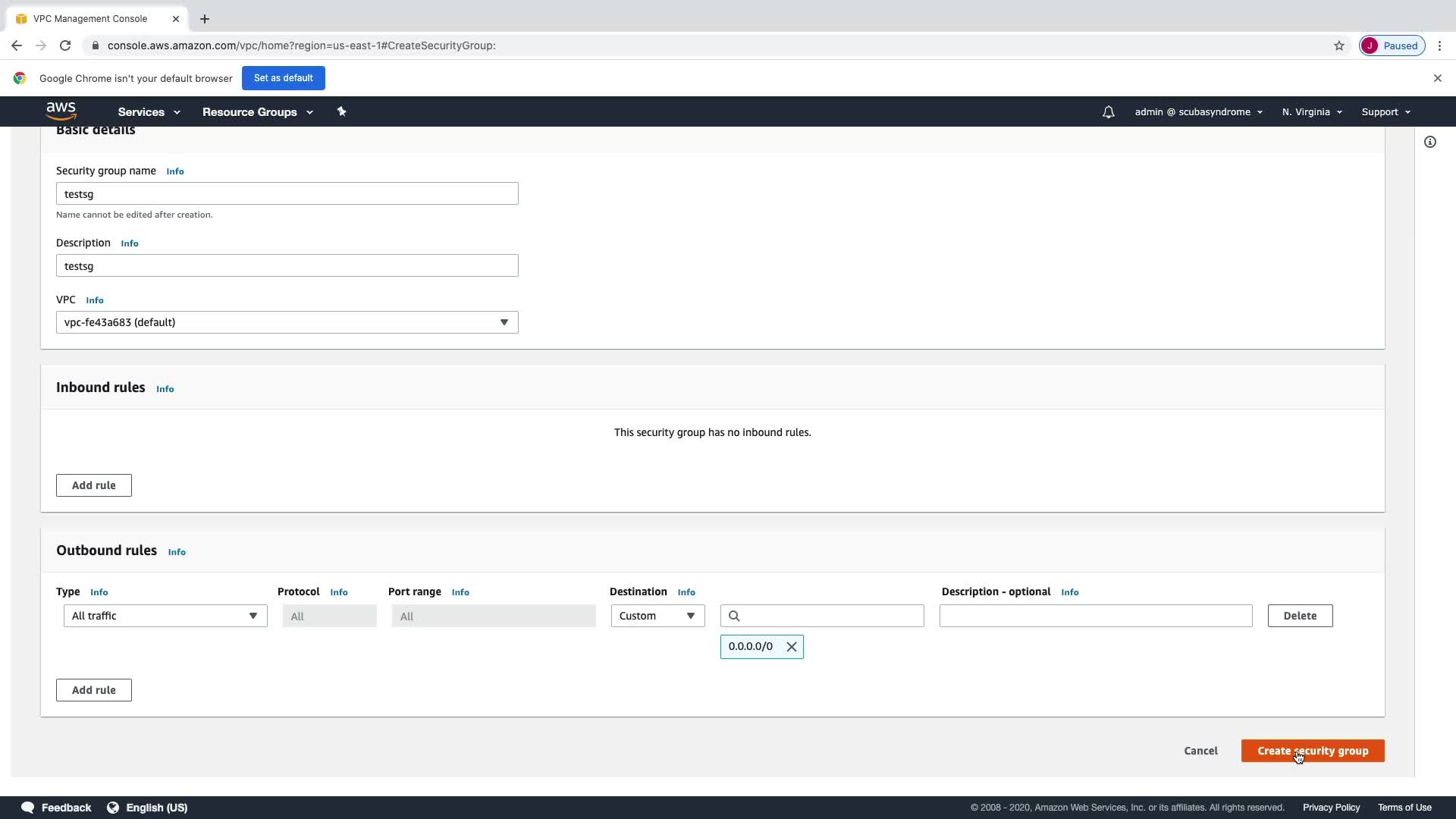
Task: Click the Security group name input field
Action: [287, 194]
